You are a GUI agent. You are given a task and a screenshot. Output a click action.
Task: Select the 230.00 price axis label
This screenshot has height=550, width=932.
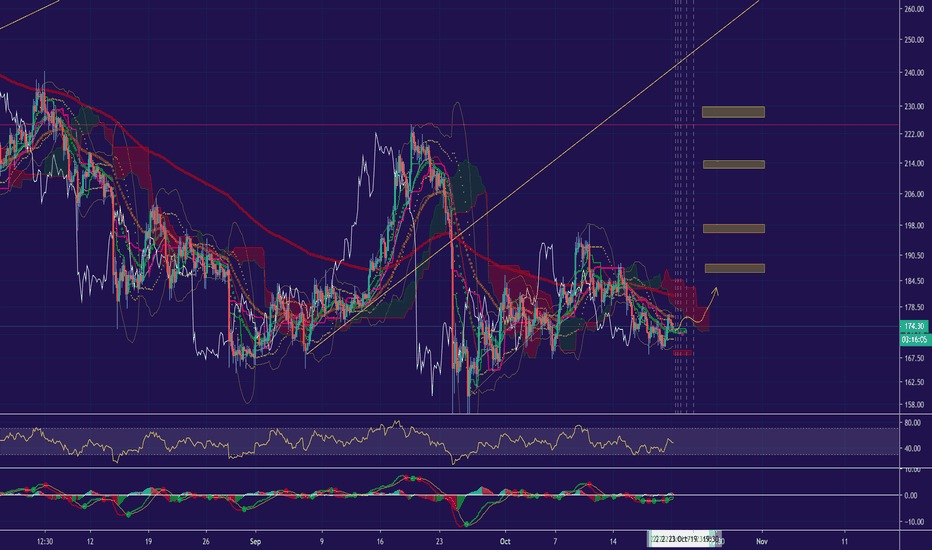pyautogui.click(x=914, y=106)
